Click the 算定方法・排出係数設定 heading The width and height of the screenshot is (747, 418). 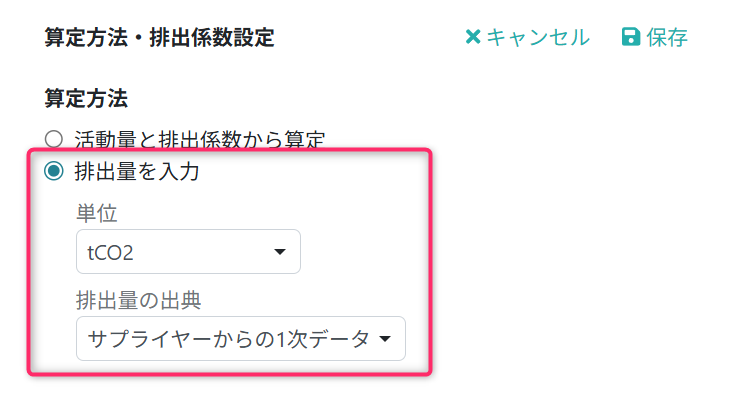click(160, 38)
